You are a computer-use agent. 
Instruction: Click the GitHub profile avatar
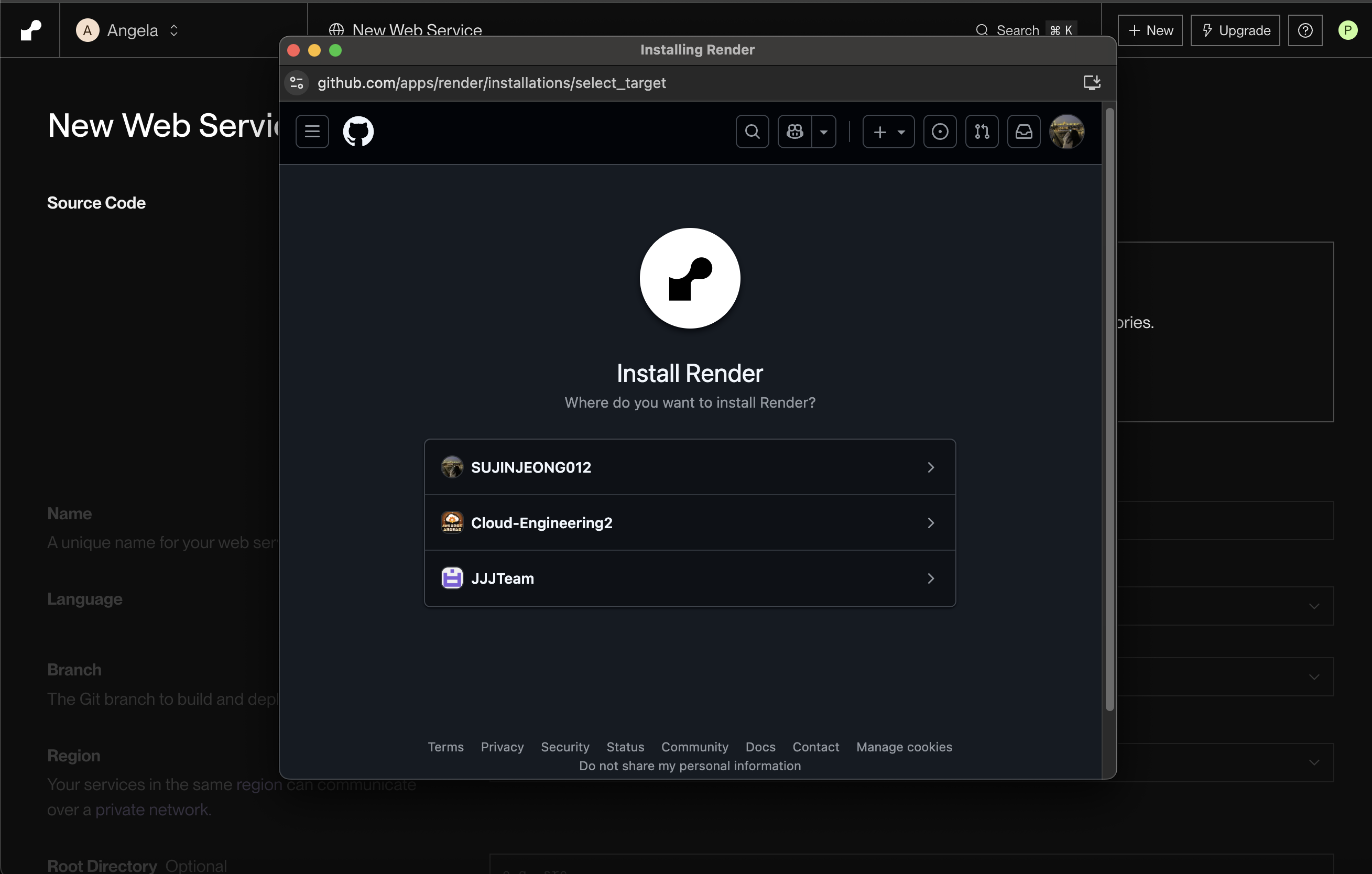coord(1066,132)
